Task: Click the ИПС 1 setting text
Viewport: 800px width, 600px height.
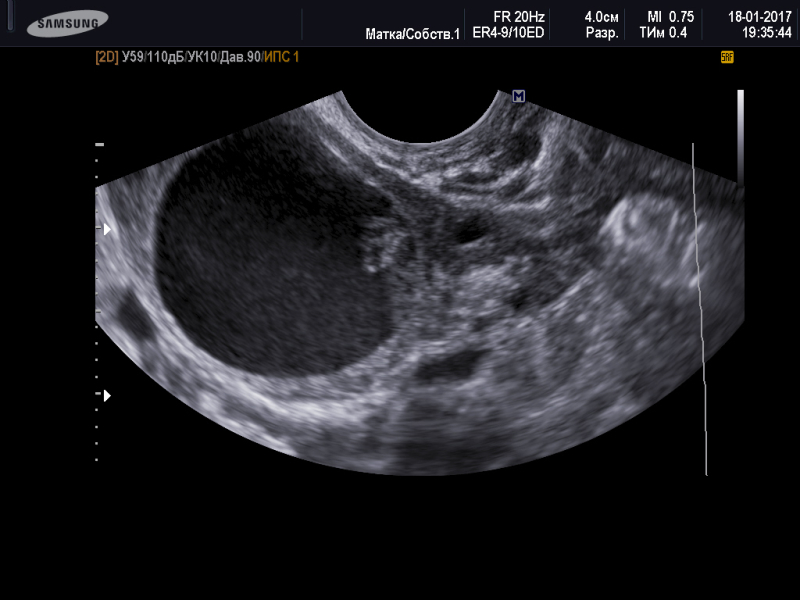Action: [281, 57]
